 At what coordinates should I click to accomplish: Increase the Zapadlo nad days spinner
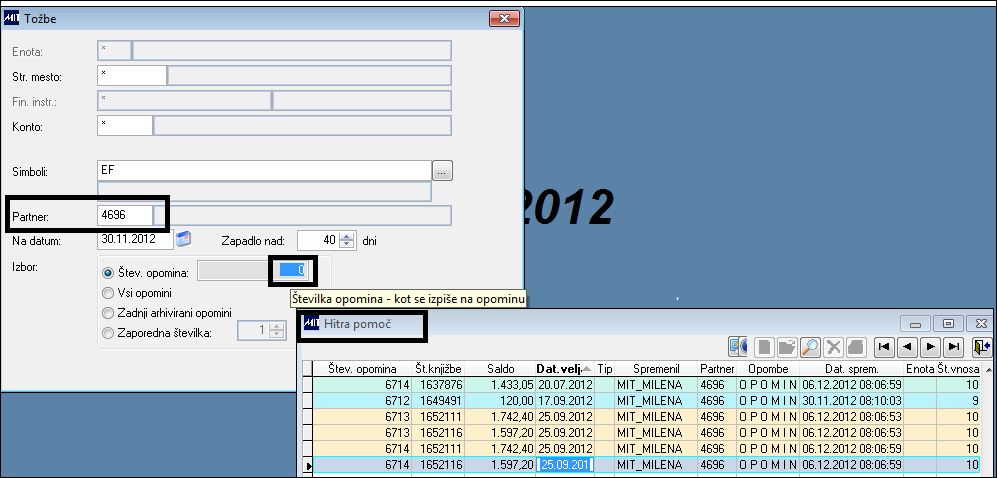coord(347,236)
